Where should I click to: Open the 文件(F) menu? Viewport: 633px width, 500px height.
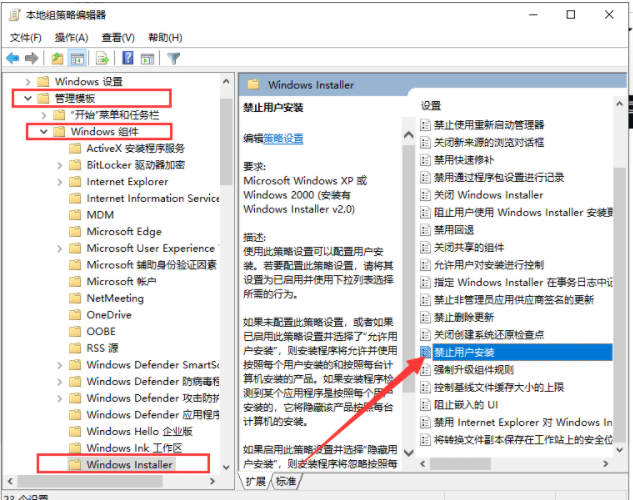25,38
